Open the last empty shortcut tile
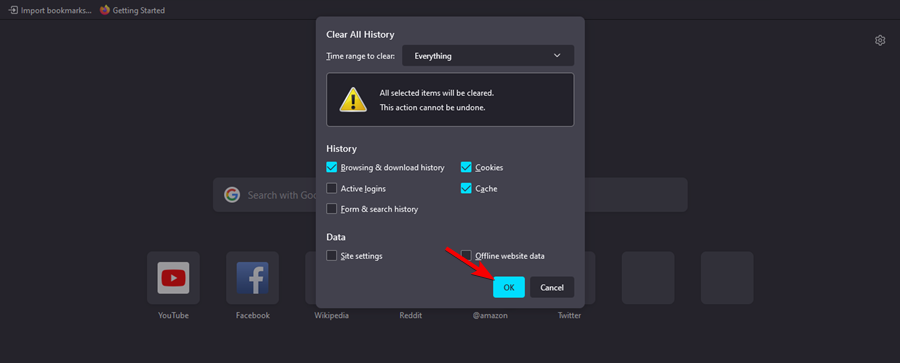The height and width of the screenshot is (363, 900). pos(727,278)
